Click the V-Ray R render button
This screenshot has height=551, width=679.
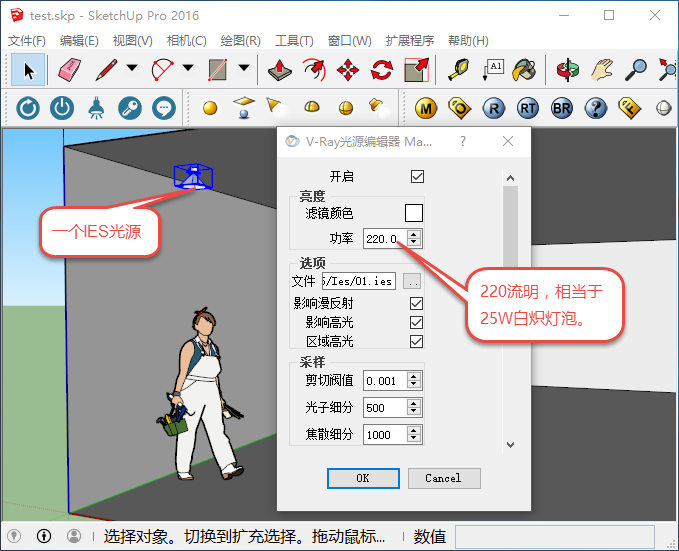[494, 108]
